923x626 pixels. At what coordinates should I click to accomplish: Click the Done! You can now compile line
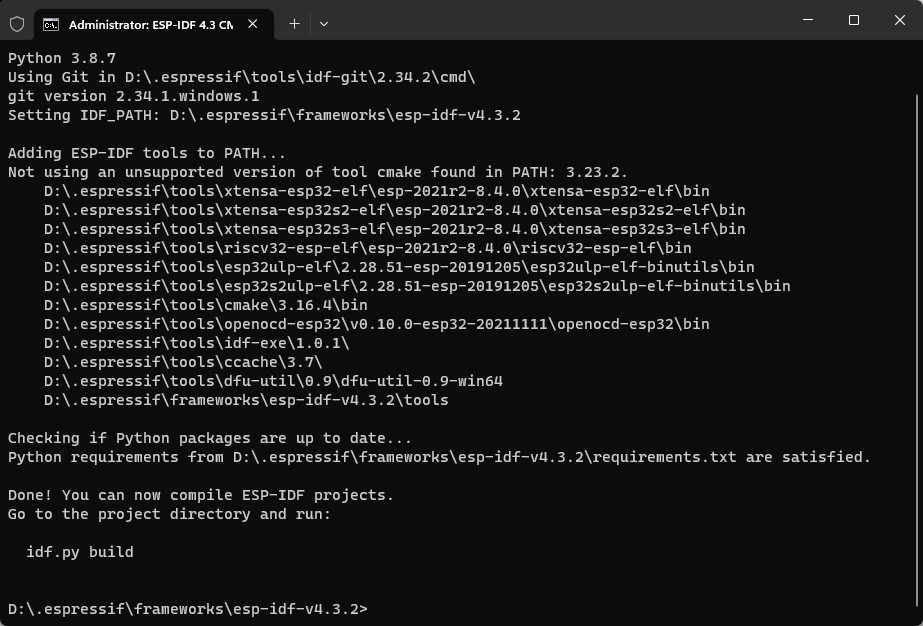pos(201,495)
